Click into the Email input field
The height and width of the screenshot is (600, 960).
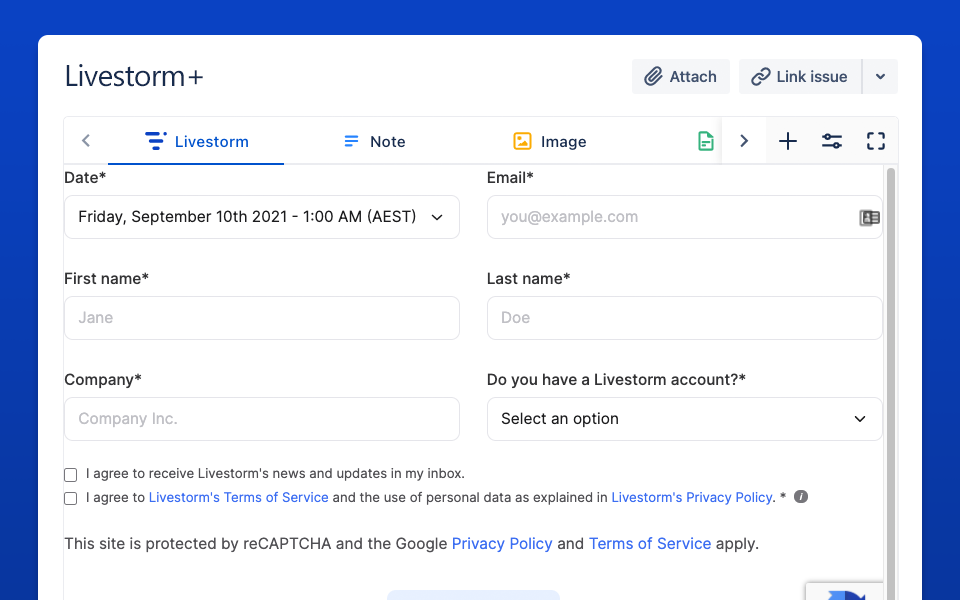click(684, 217)
